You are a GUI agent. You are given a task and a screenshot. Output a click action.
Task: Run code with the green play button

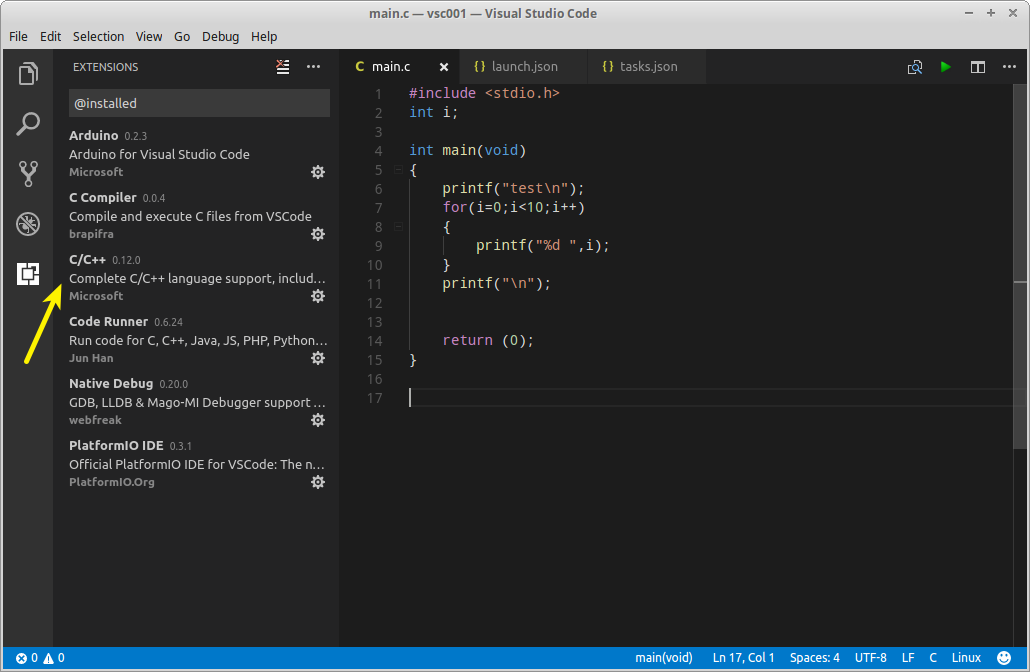click(x=945, y=66)
